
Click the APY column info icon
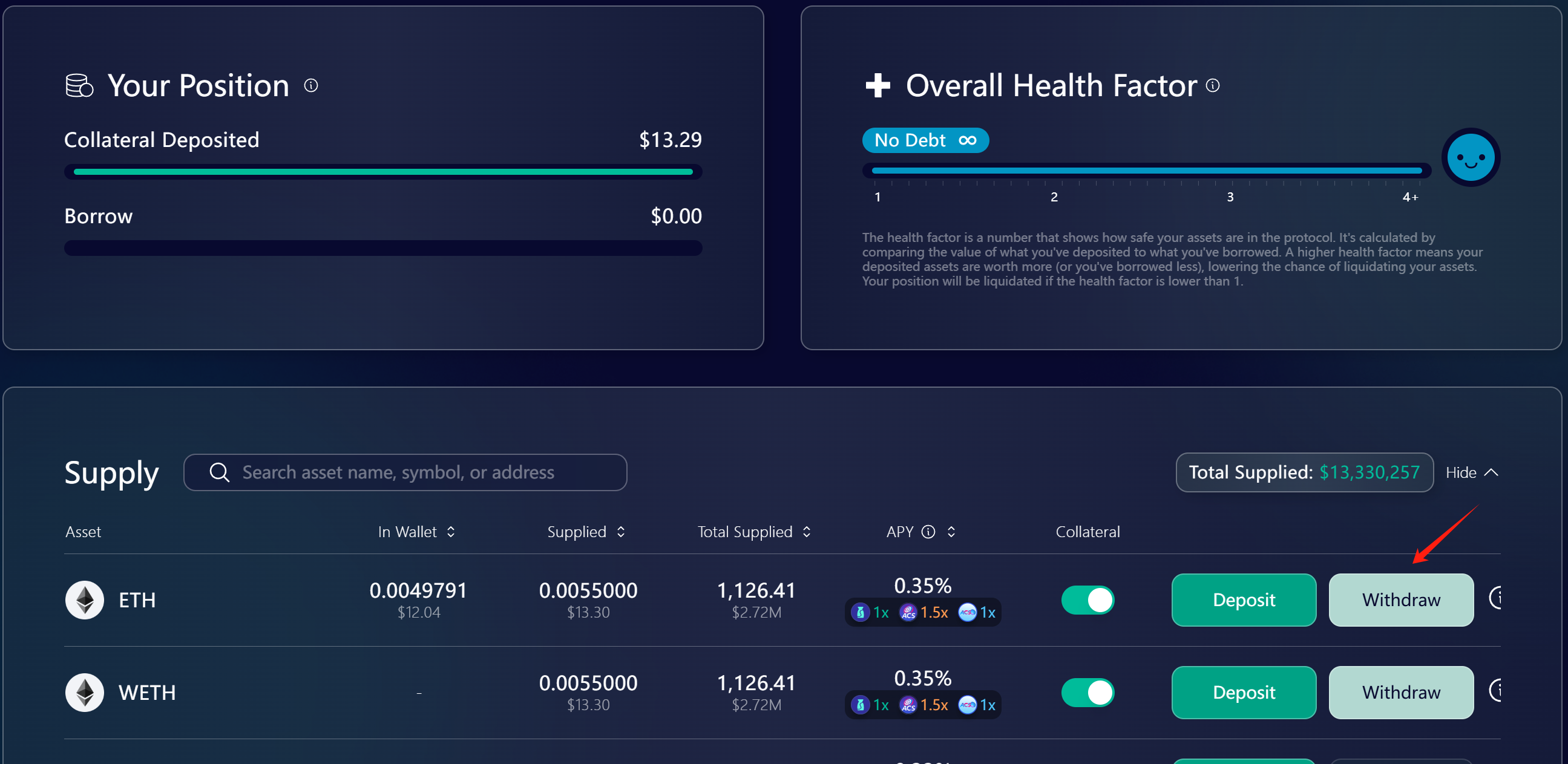pos(928,532)
